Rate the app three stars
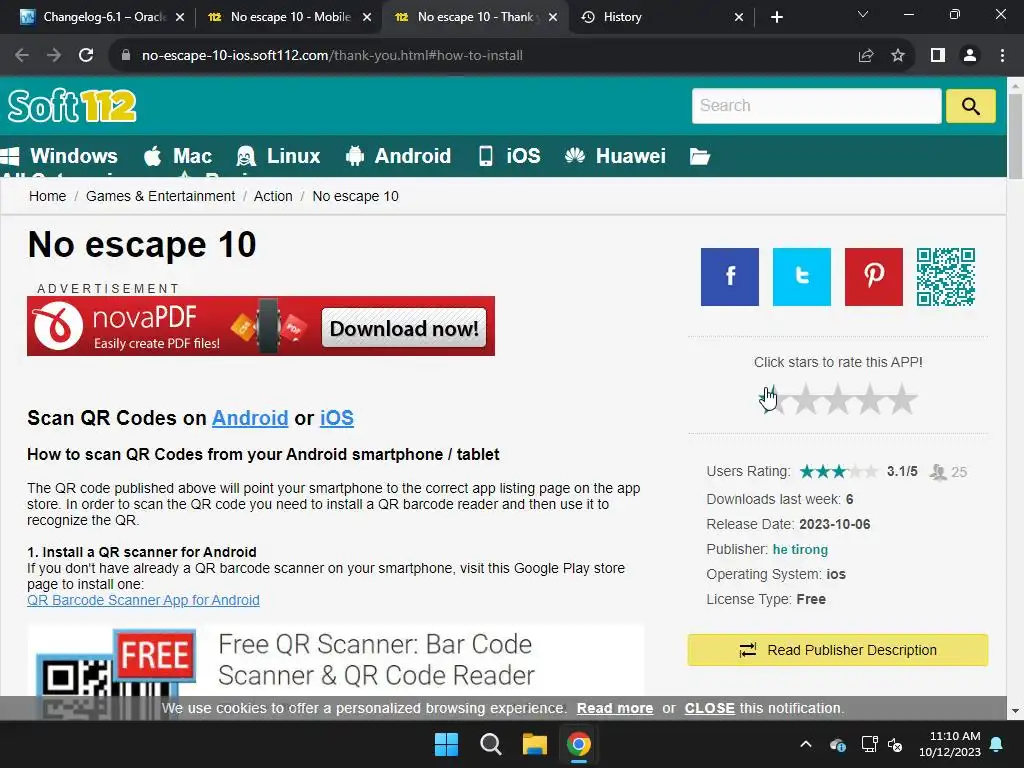1024x768 pixels. pos(837,399)
